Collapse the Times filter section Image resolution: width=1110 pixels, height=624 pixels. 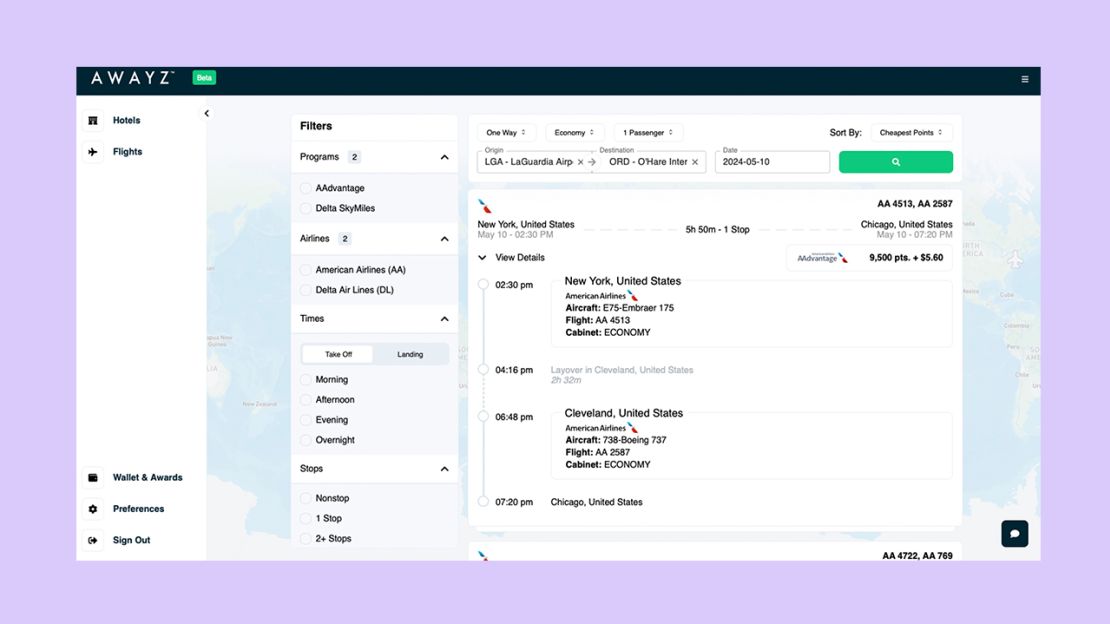[445, 319]
